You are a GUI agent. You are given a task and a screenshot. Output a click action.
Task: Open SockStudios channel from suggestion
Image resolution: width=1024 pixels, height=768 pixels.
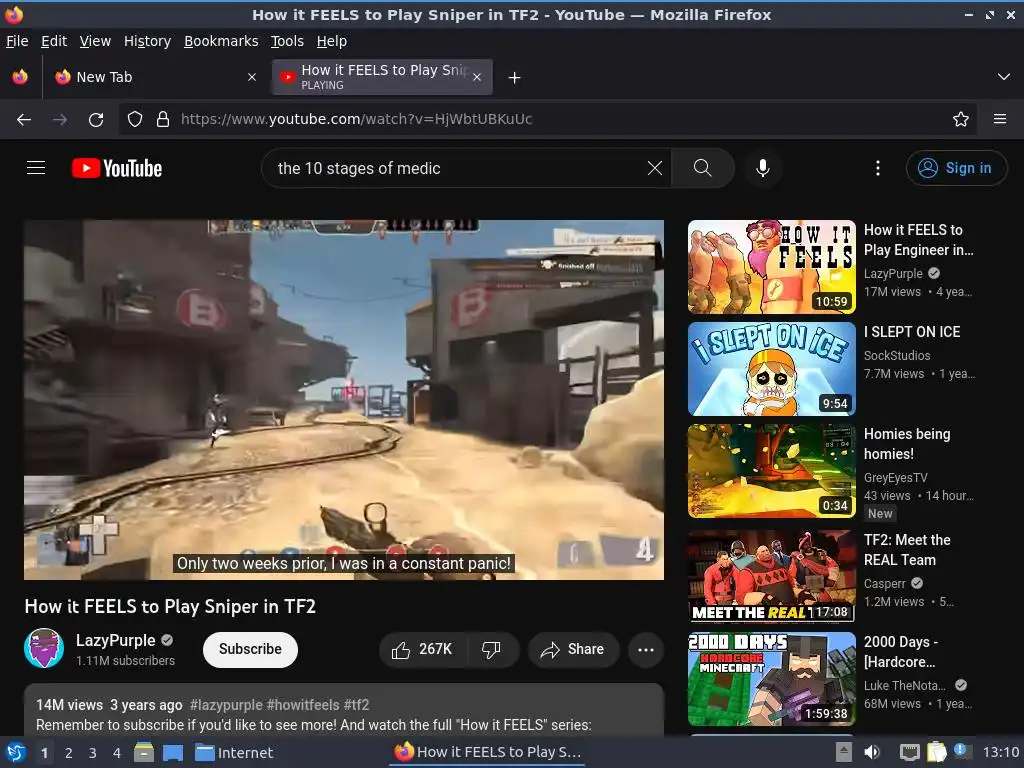tap(897, 356)
